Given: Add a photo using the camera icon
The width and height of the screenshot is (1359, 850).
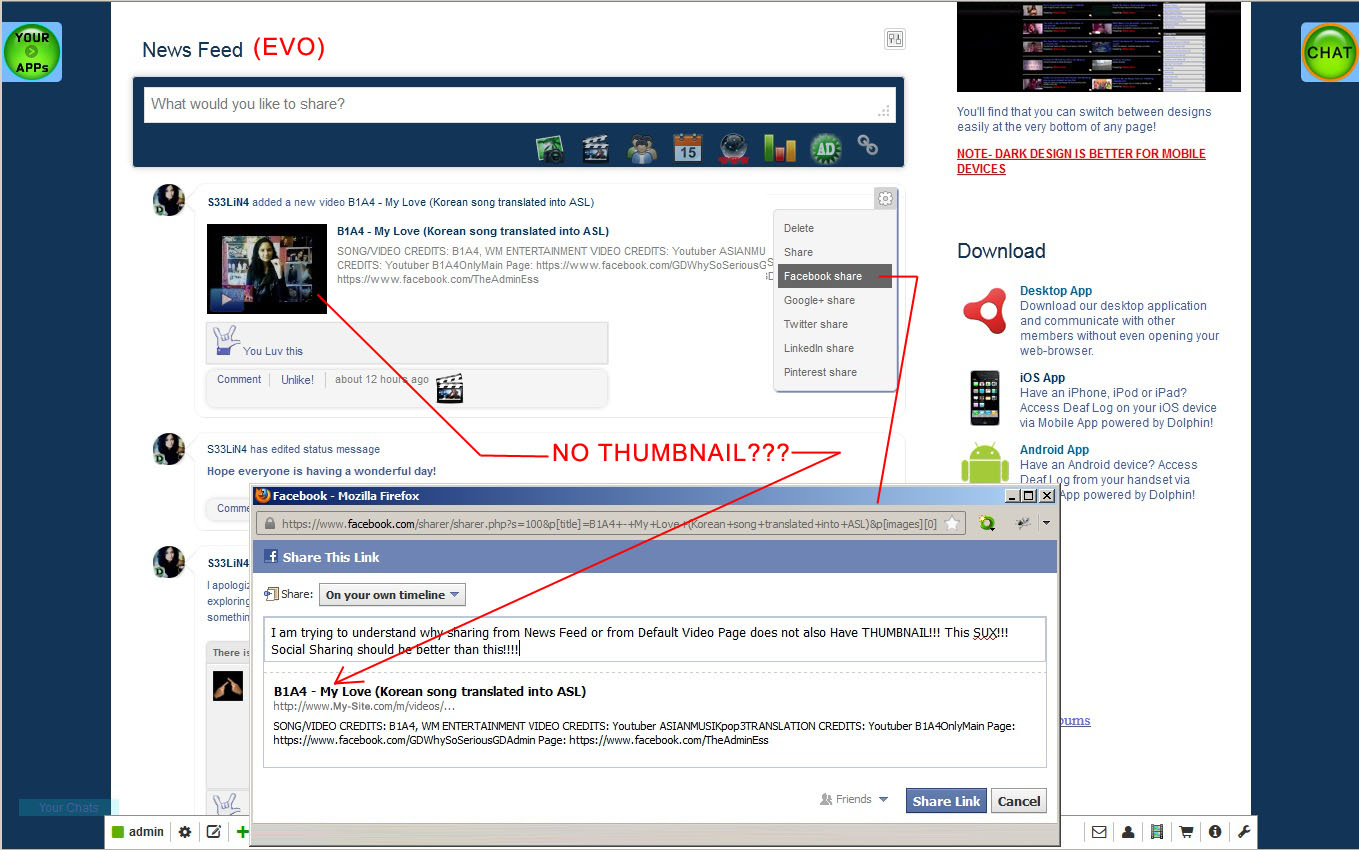Looking at the screenshot, I should pos(550,148).
